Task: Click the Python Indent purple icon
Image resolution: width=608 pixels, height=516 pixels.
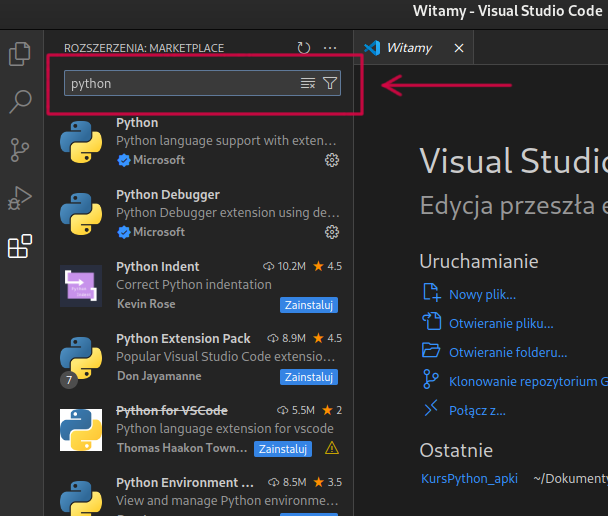Action: (x=81, y=286)
